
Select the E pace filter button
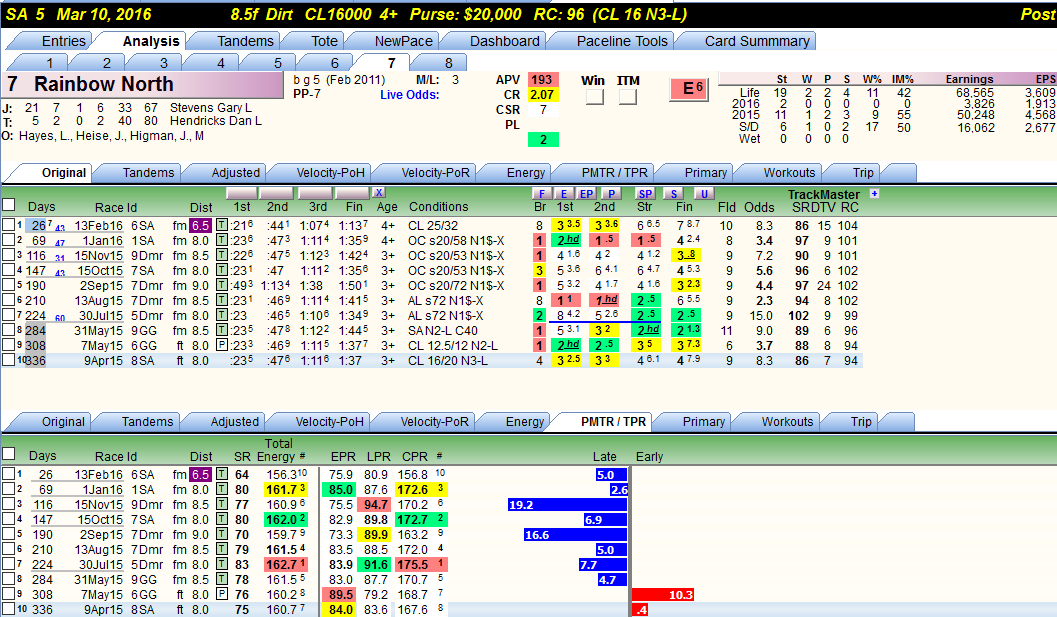(564, 194)
